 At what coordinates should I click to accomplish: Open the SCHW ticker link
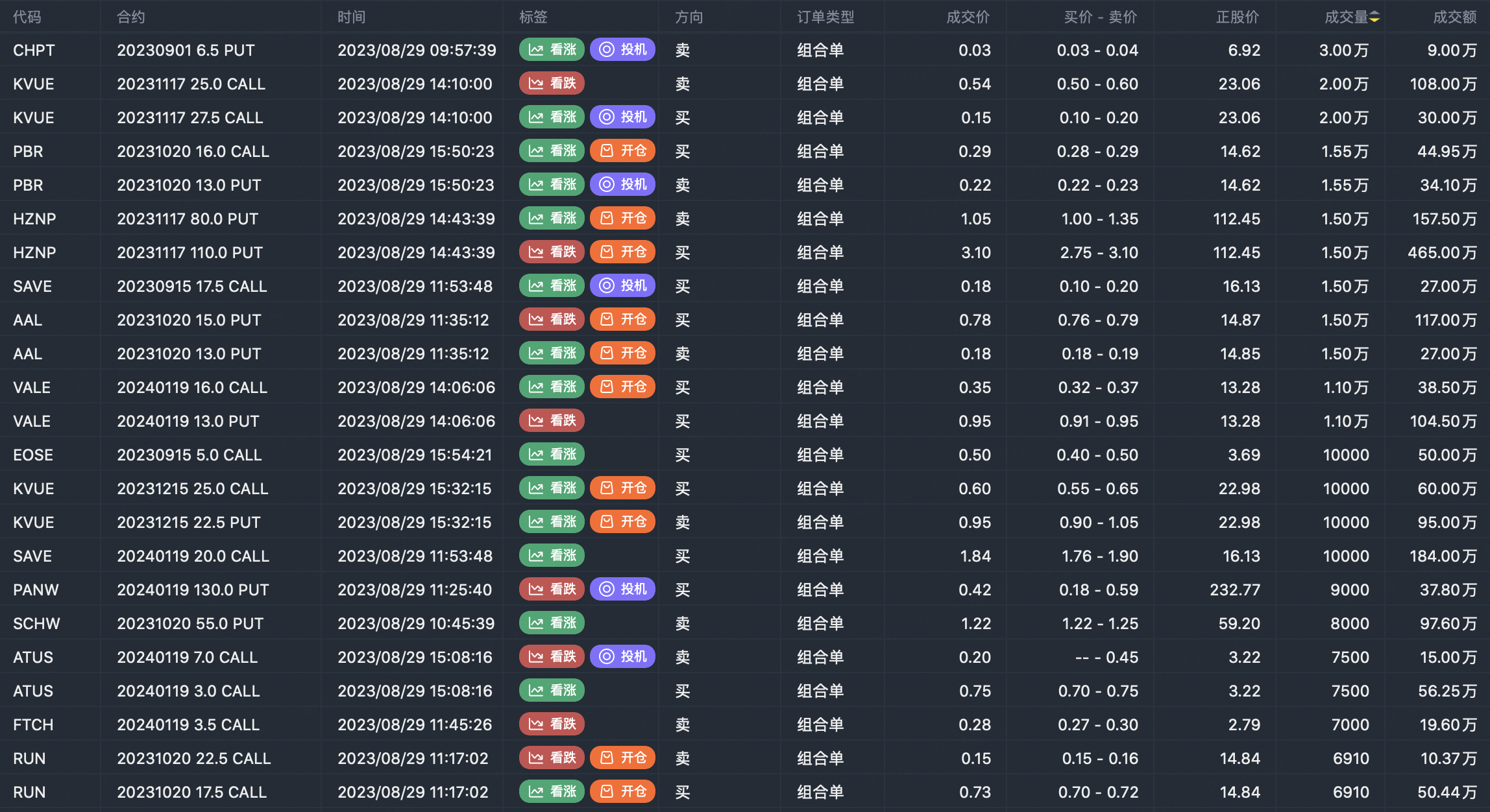click(x=36, y=623)
